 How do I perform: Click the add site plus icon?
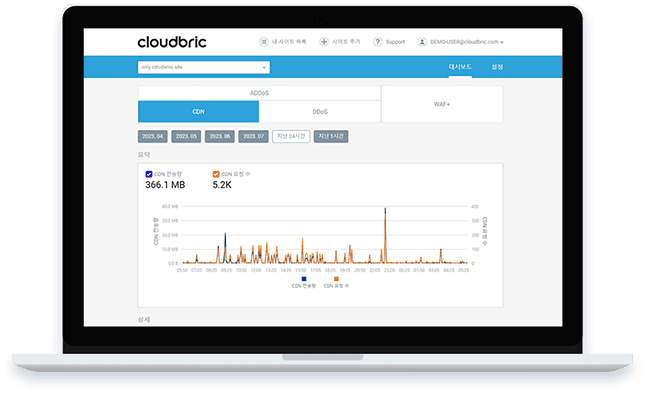click(324, 42)
